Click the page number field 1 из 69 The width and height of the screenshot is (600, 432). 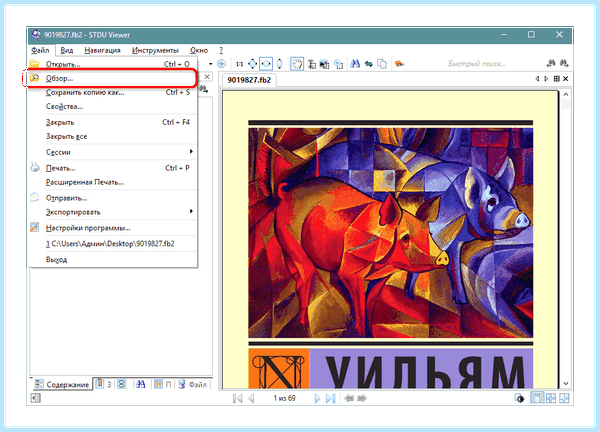point(284,398)
